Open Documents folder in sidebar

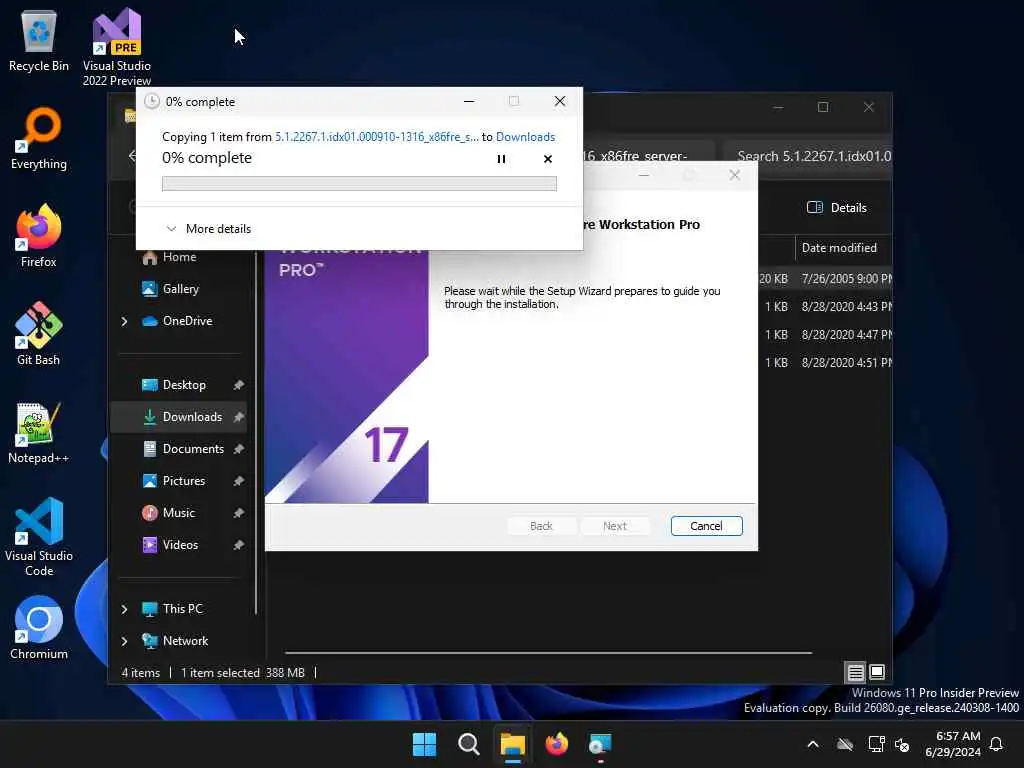[184, 449]
